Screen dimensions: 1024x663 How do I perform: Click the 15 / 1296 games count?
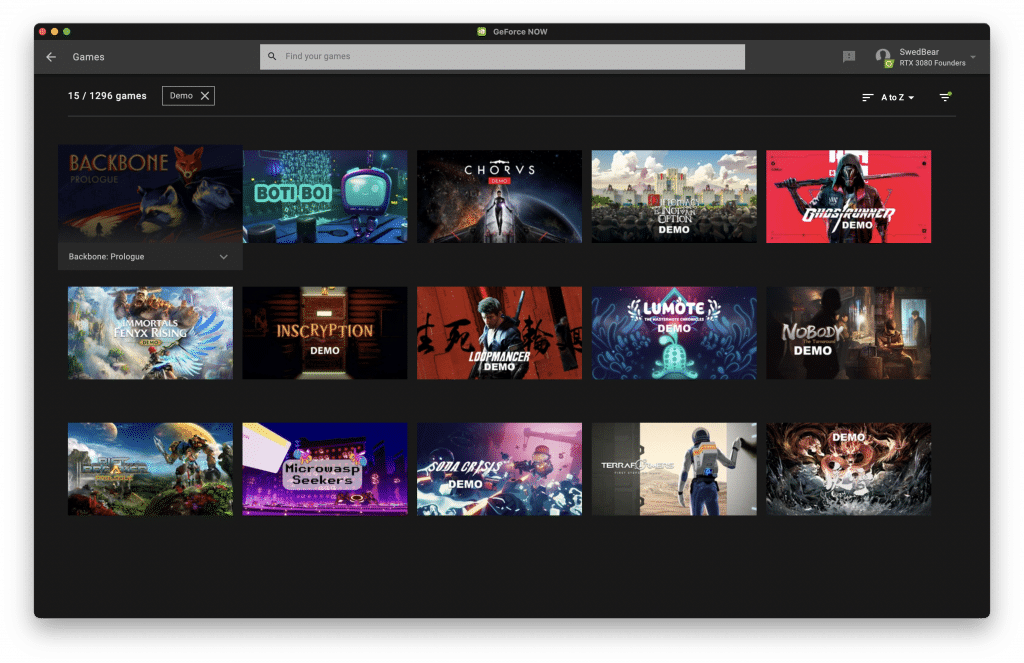[107, 96]
